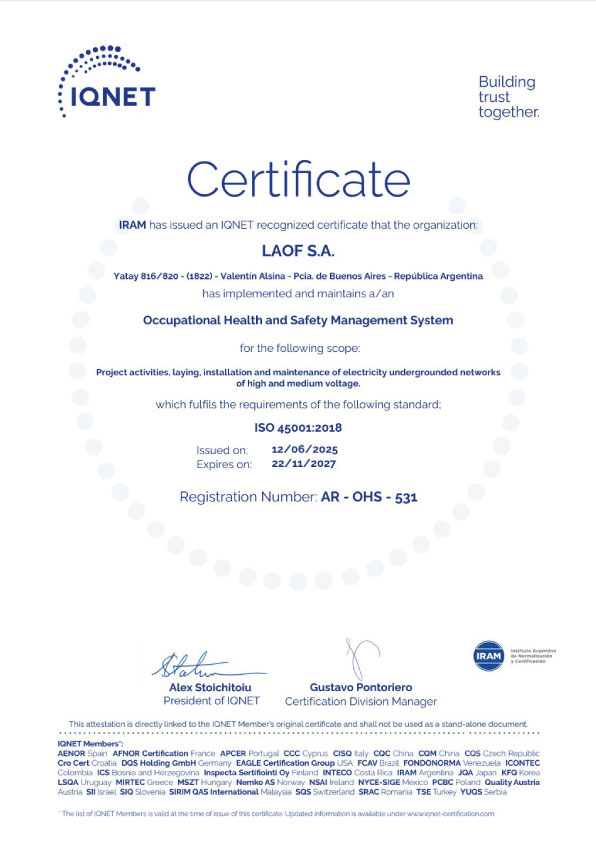
Task: Click the name 'Gustavo Pontoriero'
Action: pyautogui.click(x=361, y=688)
